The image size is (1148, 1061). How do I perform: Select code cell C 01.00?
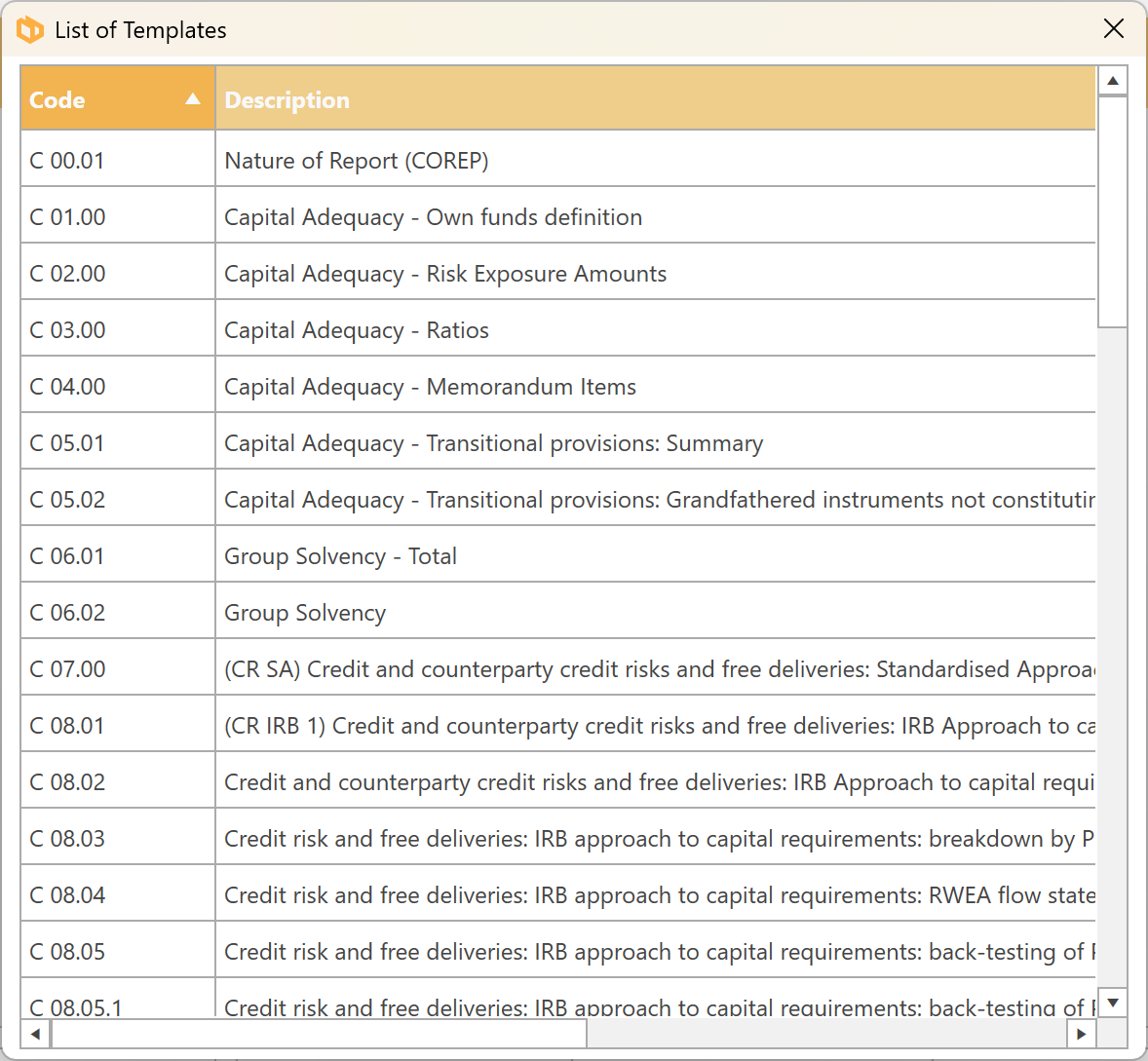(118, 216)
